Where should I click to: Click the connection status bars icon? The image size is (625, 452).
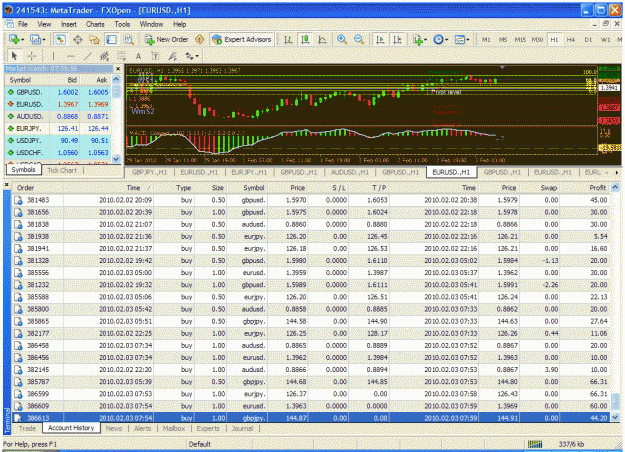(535, 444)
